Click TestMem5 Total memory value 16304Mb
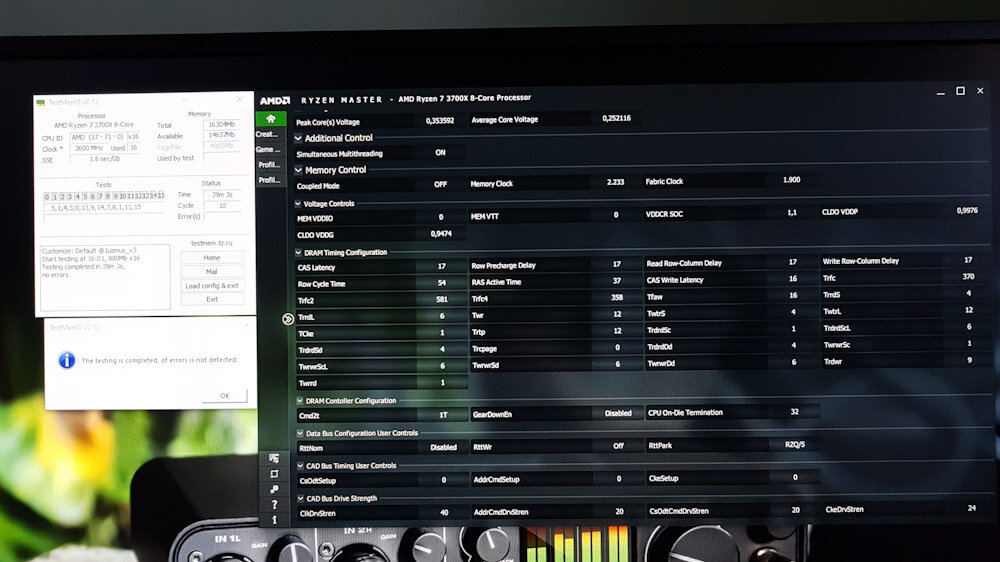Viewport: 1000px width, 562px height. coord(221,124)
